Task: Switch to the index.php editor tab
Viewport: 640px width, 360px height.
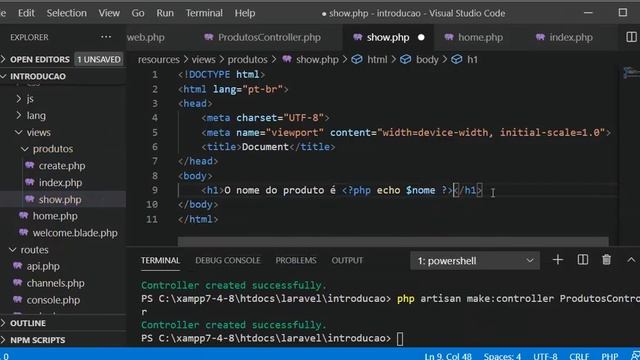Action: pos(571,37)
